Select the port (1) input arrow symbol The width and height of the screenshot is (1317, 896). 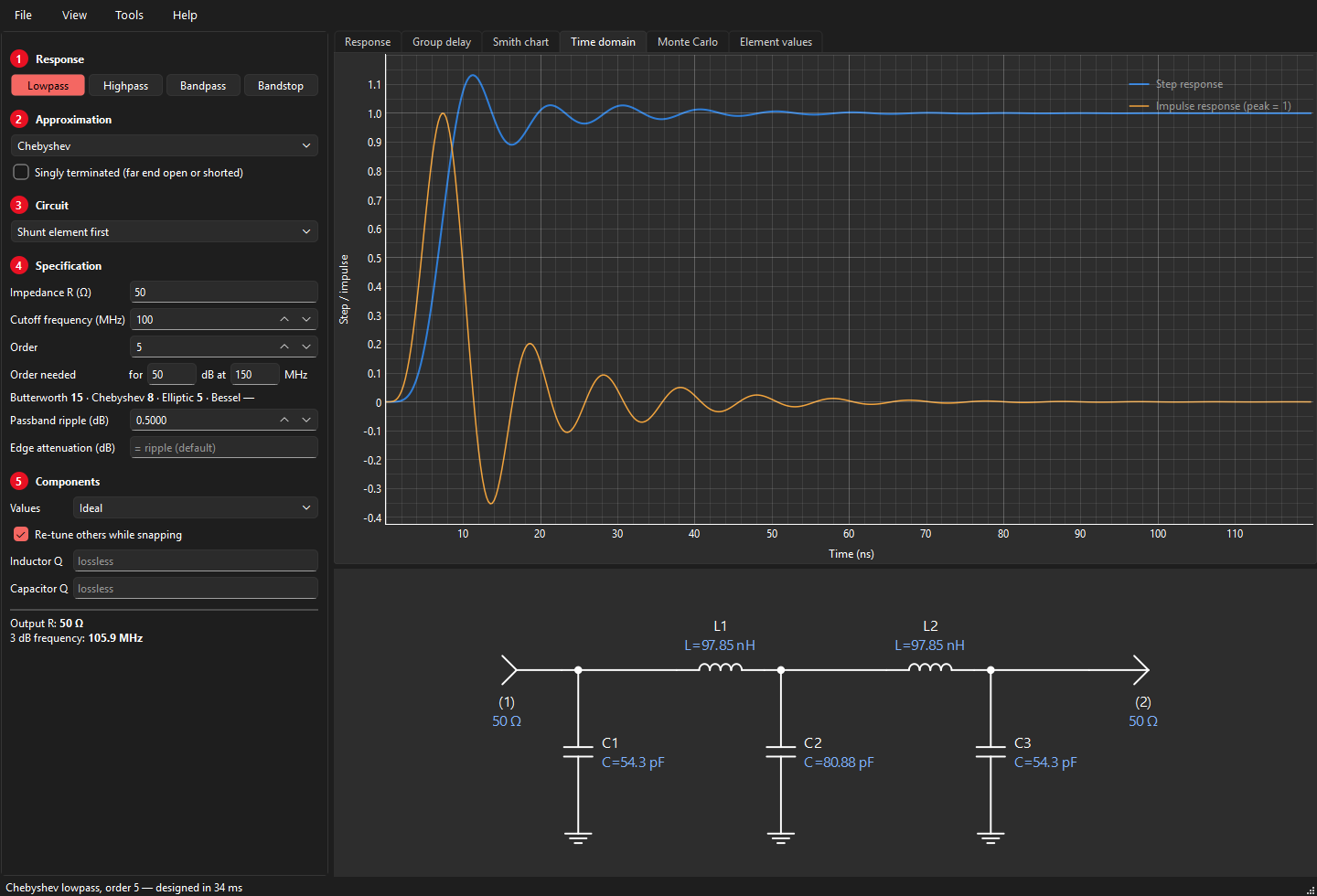[509, 670]
